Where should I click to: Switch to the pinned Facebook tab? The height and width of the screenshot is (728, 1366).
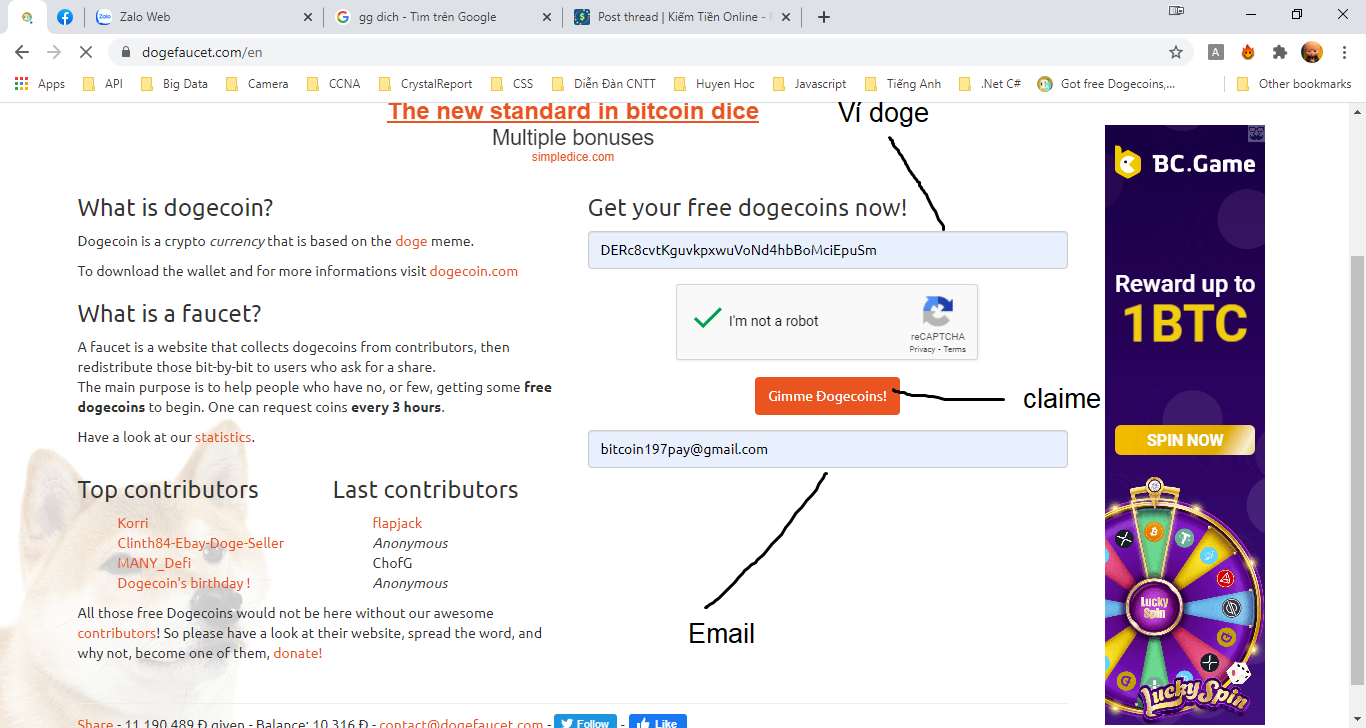point(64,17)
